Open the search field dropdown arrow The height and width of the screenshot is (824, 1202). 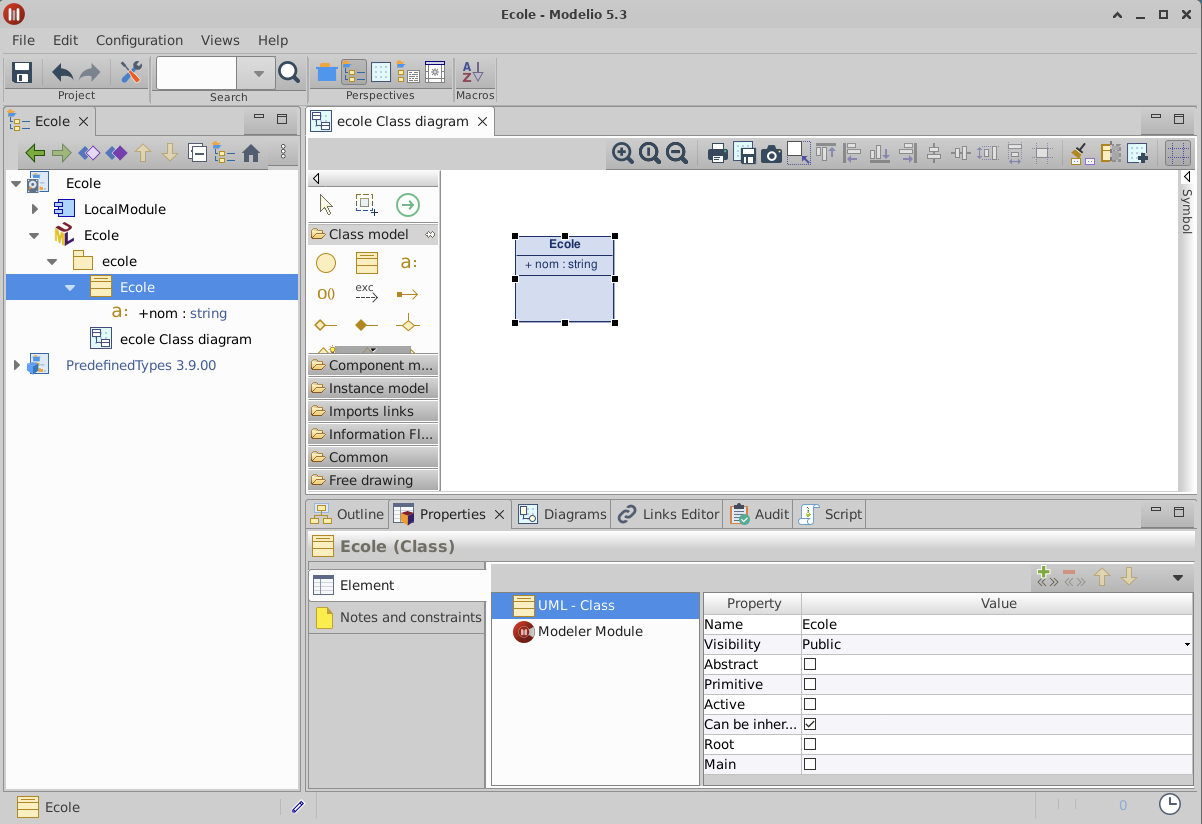257,73
